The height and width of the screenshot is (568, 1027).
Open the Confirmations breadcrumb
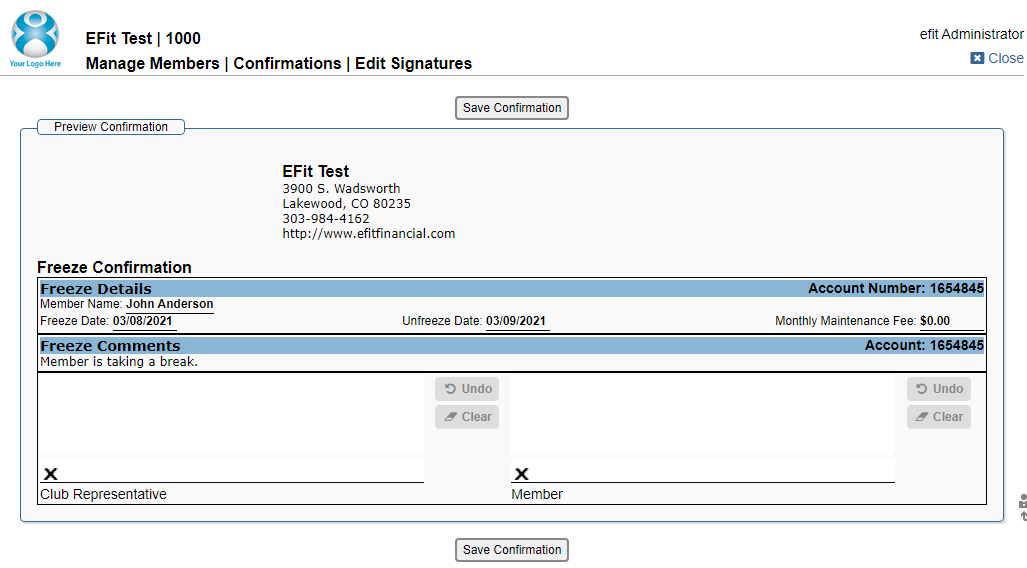coord(287,64)
